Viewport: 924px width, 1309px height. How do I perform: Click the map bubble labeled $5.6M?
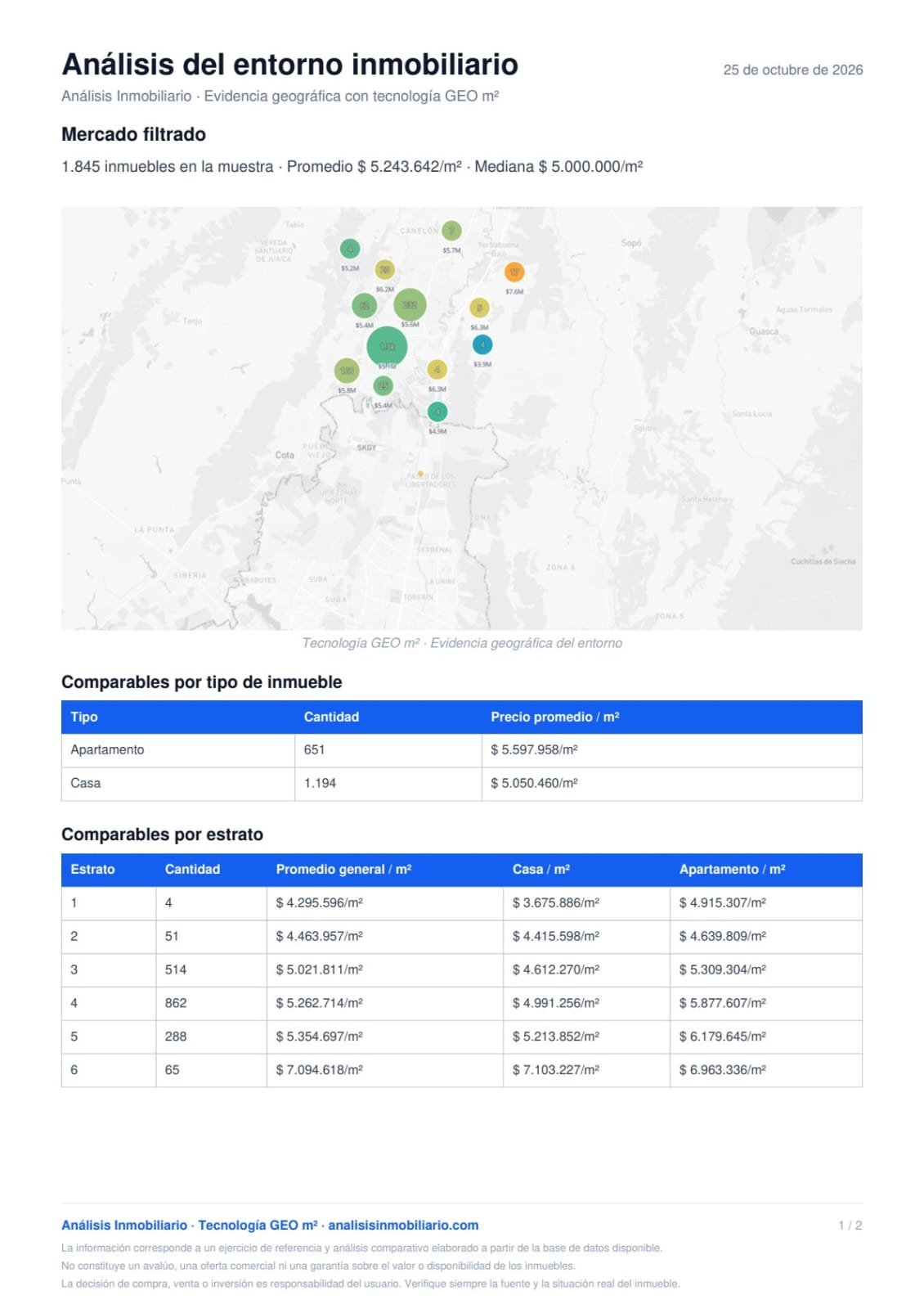[410, 305]
